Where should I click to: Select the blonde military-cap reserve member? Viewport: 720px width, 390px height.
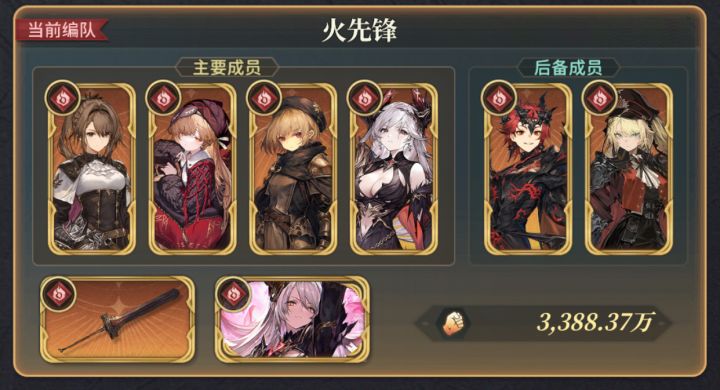point(629,169)
